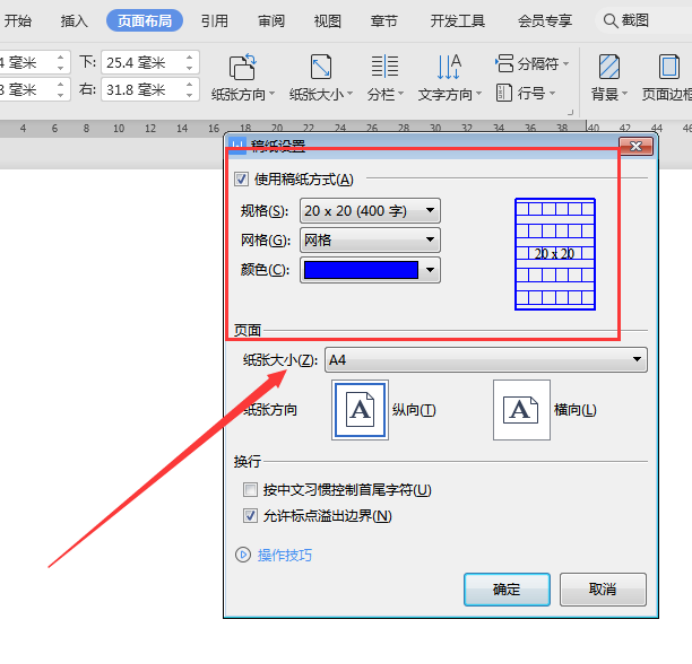Uncheck 使用稿纸方式 checkbox

tap(241, 179)
